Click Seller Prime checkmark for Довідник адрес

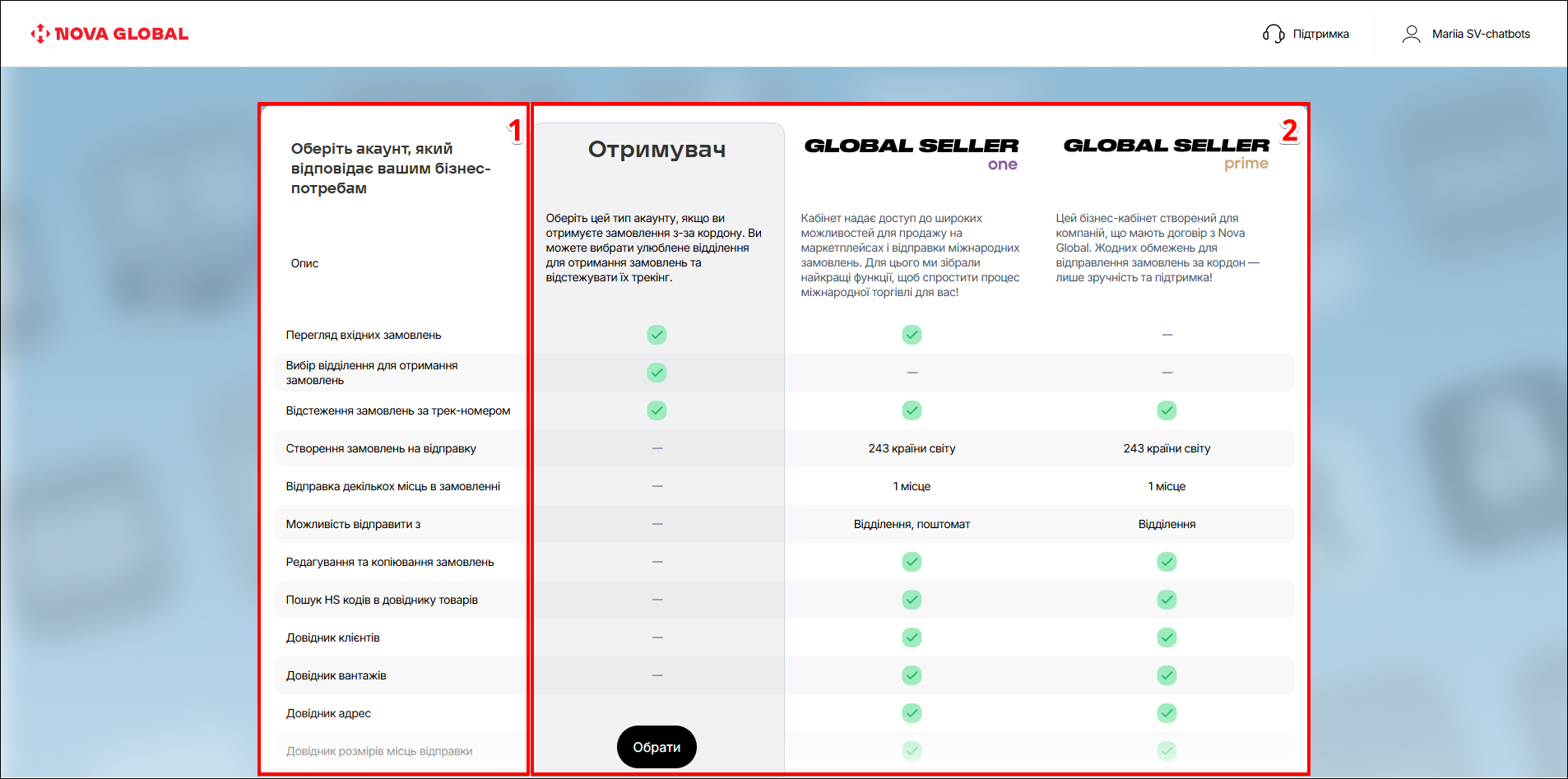click(1167, 713)
